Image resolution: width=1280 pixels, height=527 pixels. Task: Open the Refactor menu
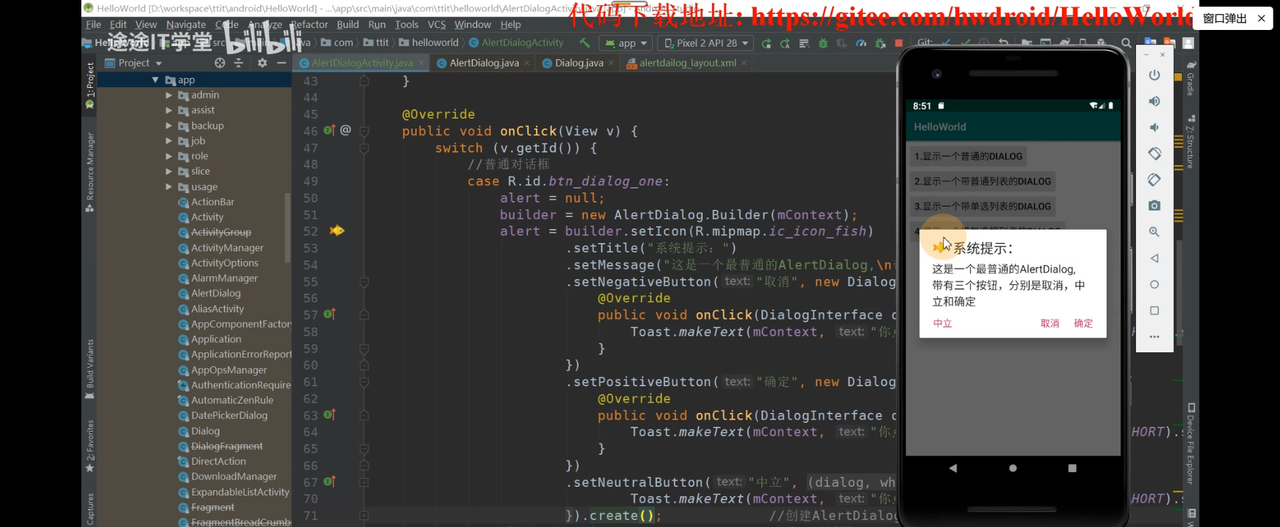309,24
